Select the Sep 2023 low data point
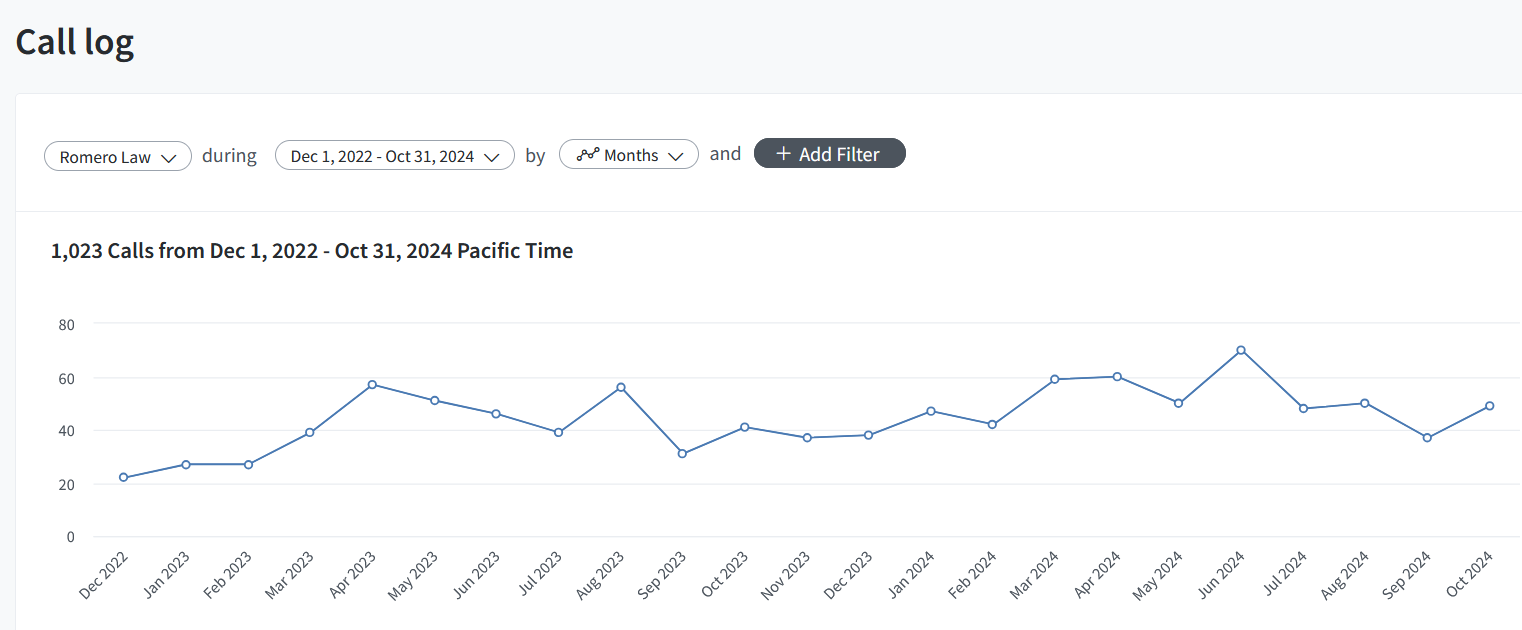The height and width of the screenshot is (630, 1522). pos(682,454)
